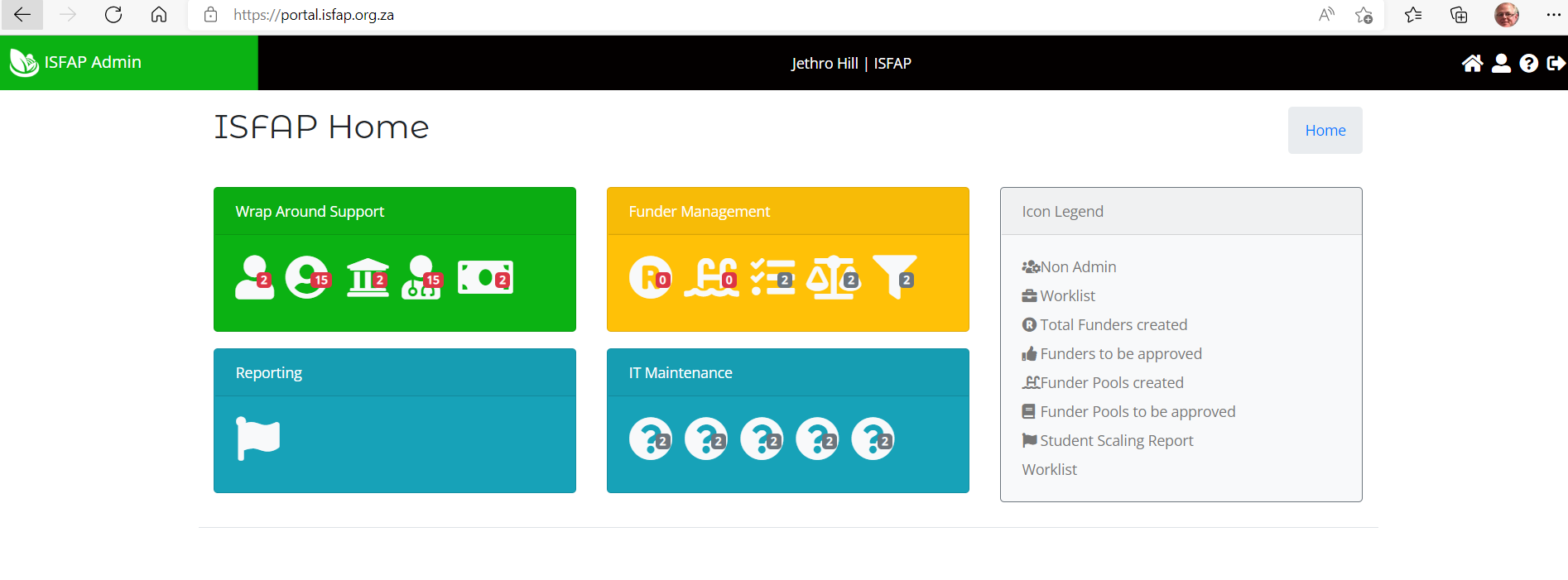Open user-doctor icon with badge 15
The width and height of the screenshot is (1568, 580).
coord(422,277)
